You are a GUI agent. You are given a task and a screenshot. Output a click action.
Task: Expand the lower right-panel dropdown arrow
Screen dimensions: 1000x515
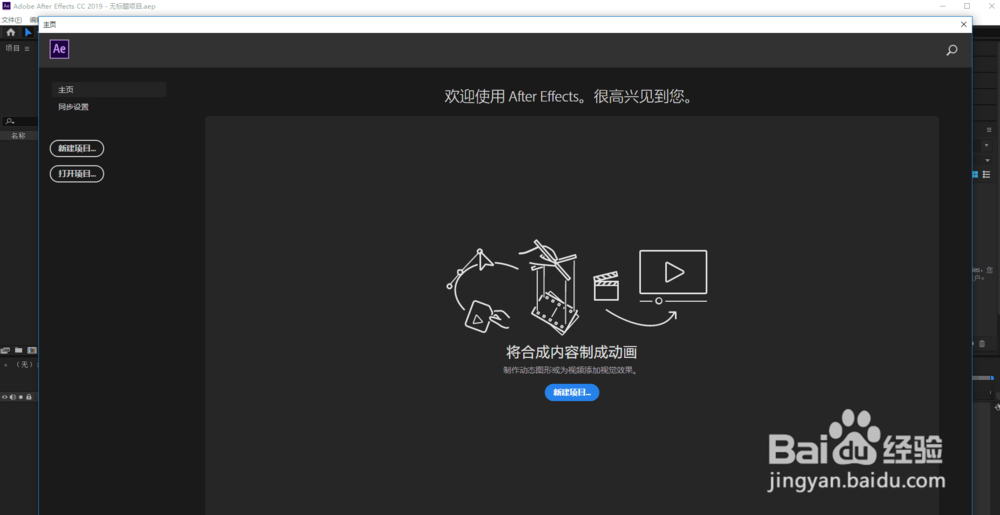pos(987,160)
